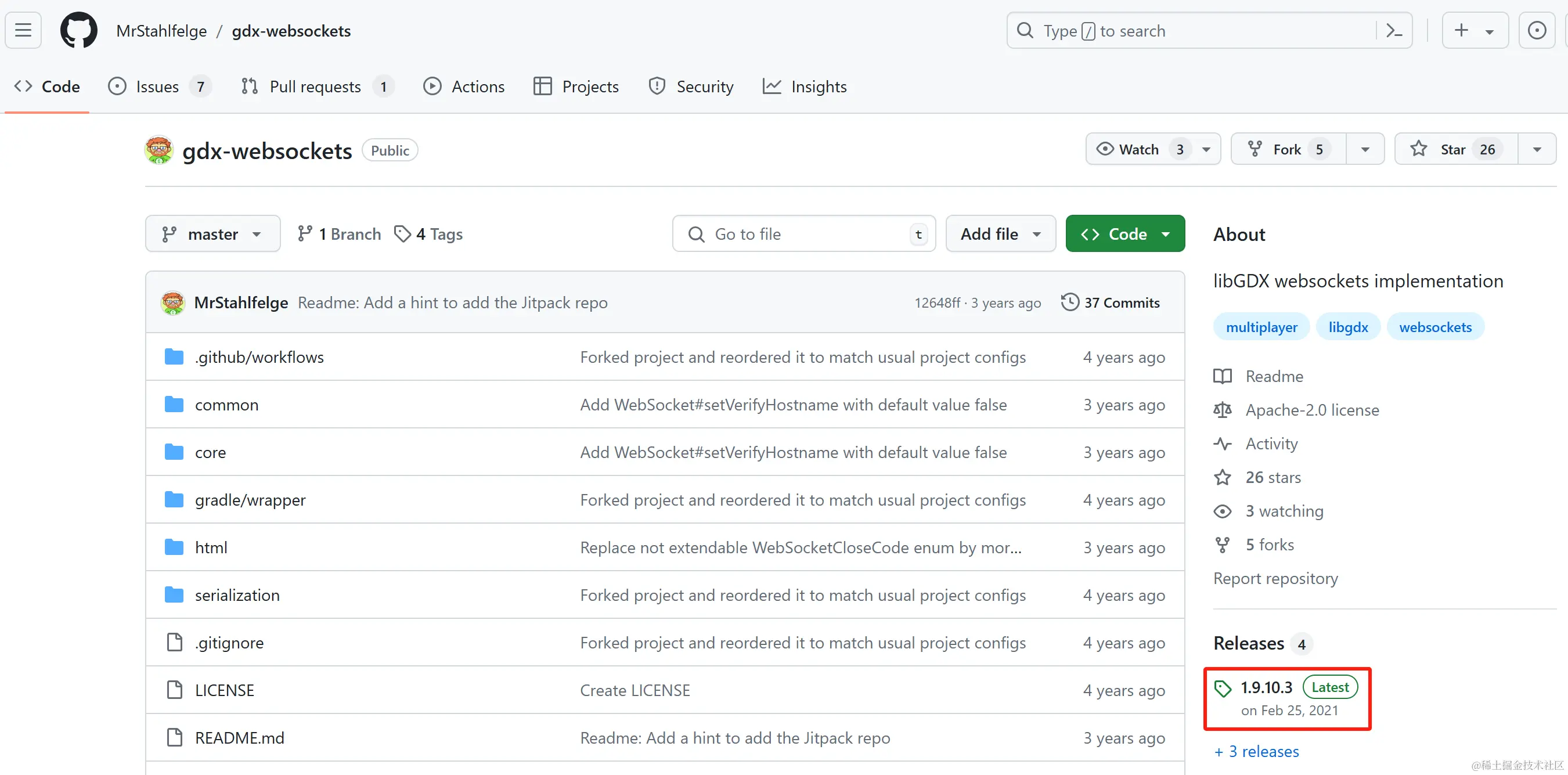This screenshot has width=1568, height=775.
Task: Click the serialization folder icon
Action: click(x=174, y=594)
